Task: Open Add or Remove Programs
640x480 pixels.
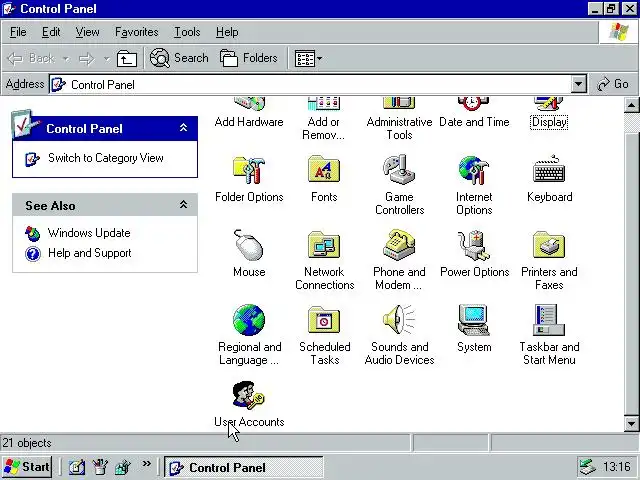Action: 324,119
